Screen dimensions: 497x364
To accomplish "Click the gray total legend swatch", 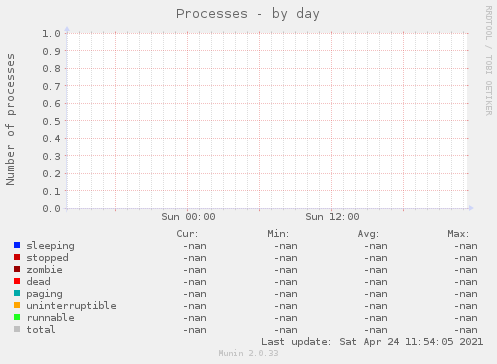I will click(17, 329).
